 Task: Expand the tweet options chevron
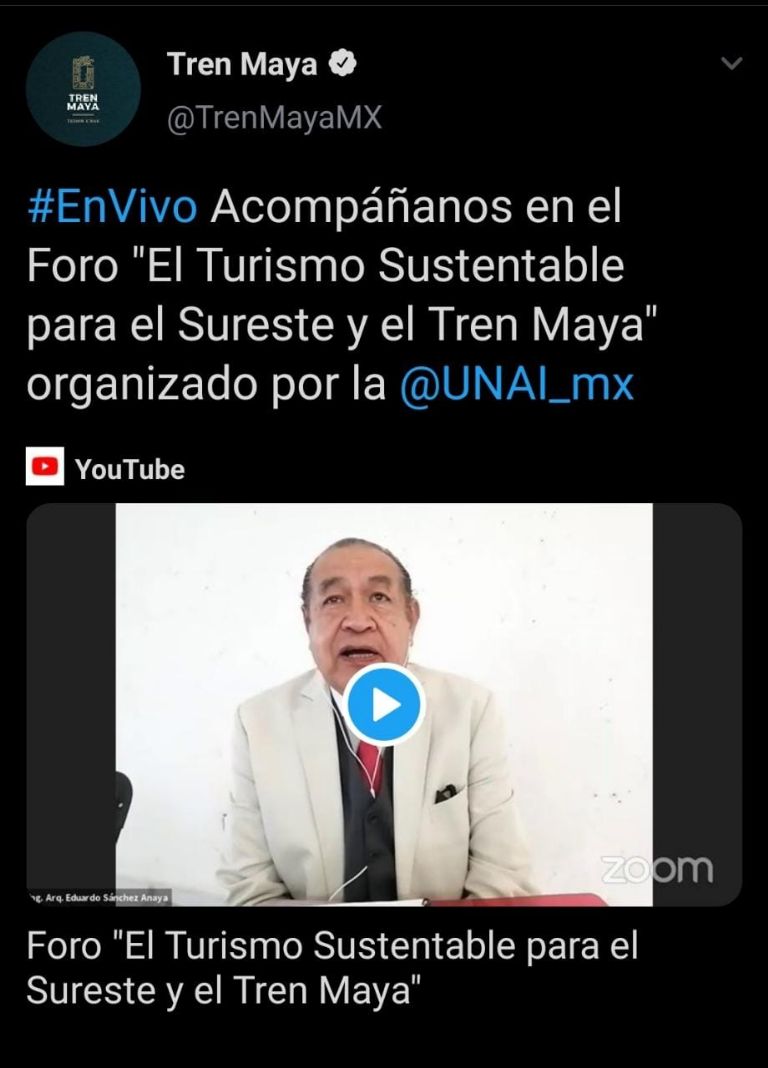pyautogui.click(x=731, y=64)
